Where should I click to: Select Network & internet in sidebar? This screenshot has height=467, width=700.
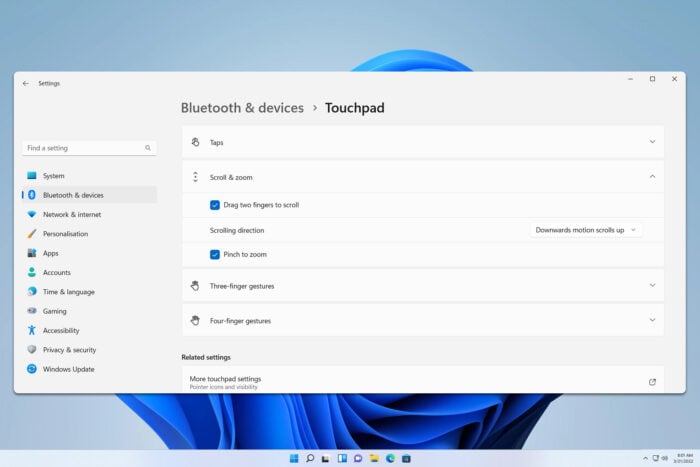click(x=71, y=214)
